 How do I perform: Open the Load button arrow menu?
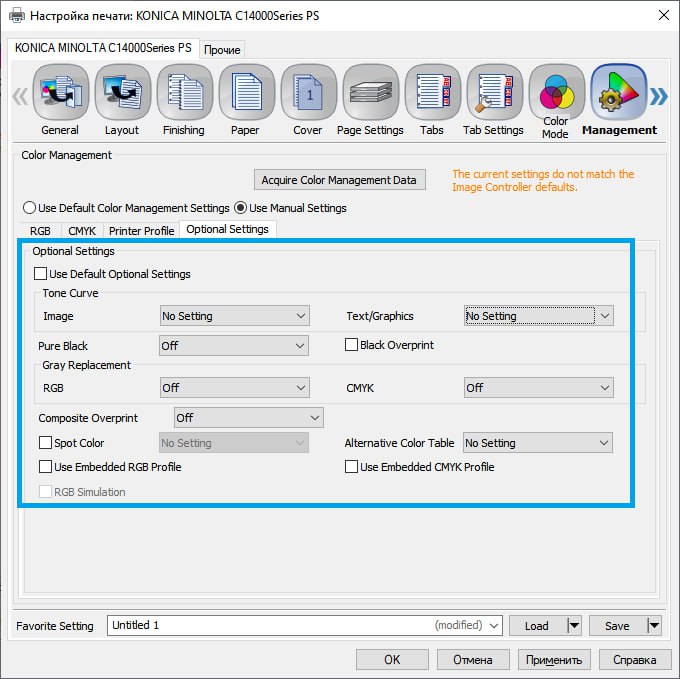pos(574,626)
